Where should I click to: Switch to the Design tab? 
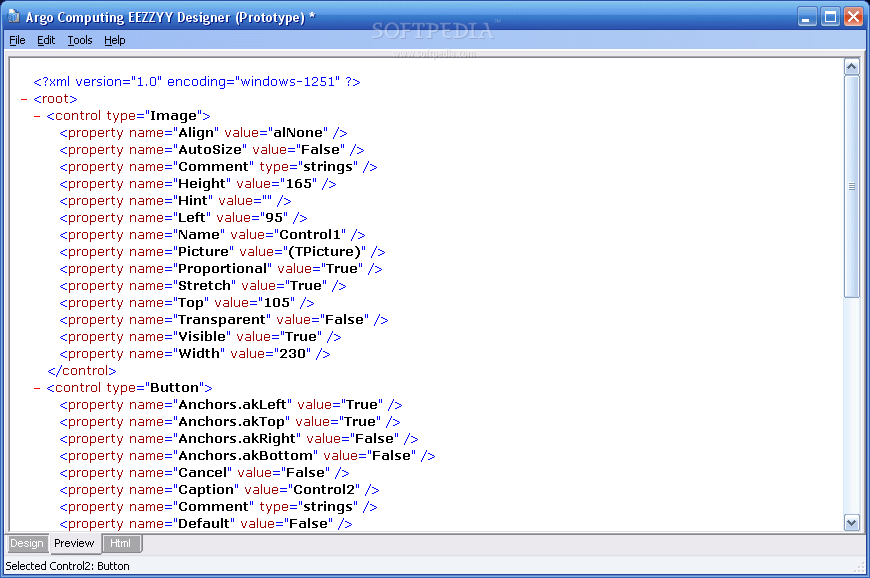coord(27,543)
